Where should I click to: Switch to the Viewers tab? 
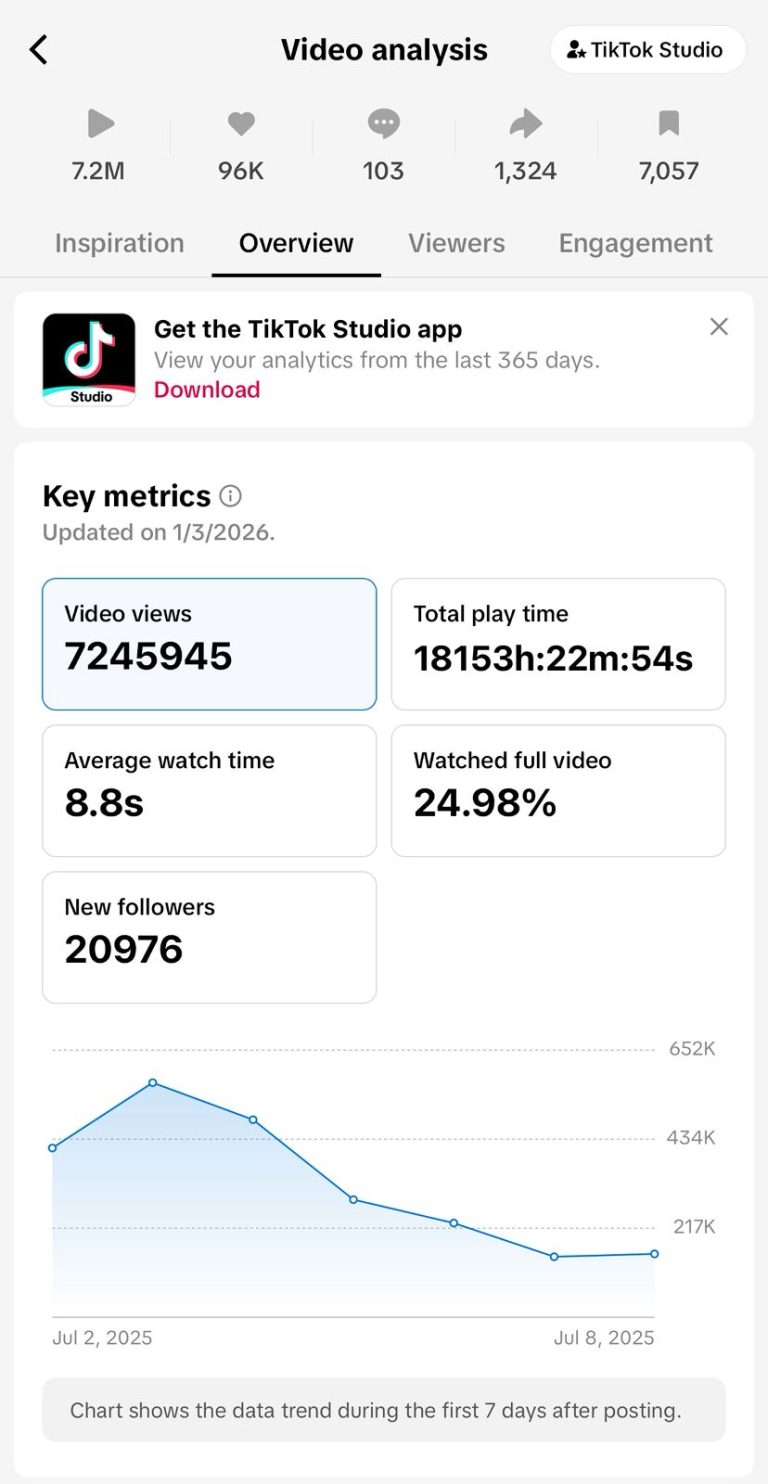click(457, 243)
